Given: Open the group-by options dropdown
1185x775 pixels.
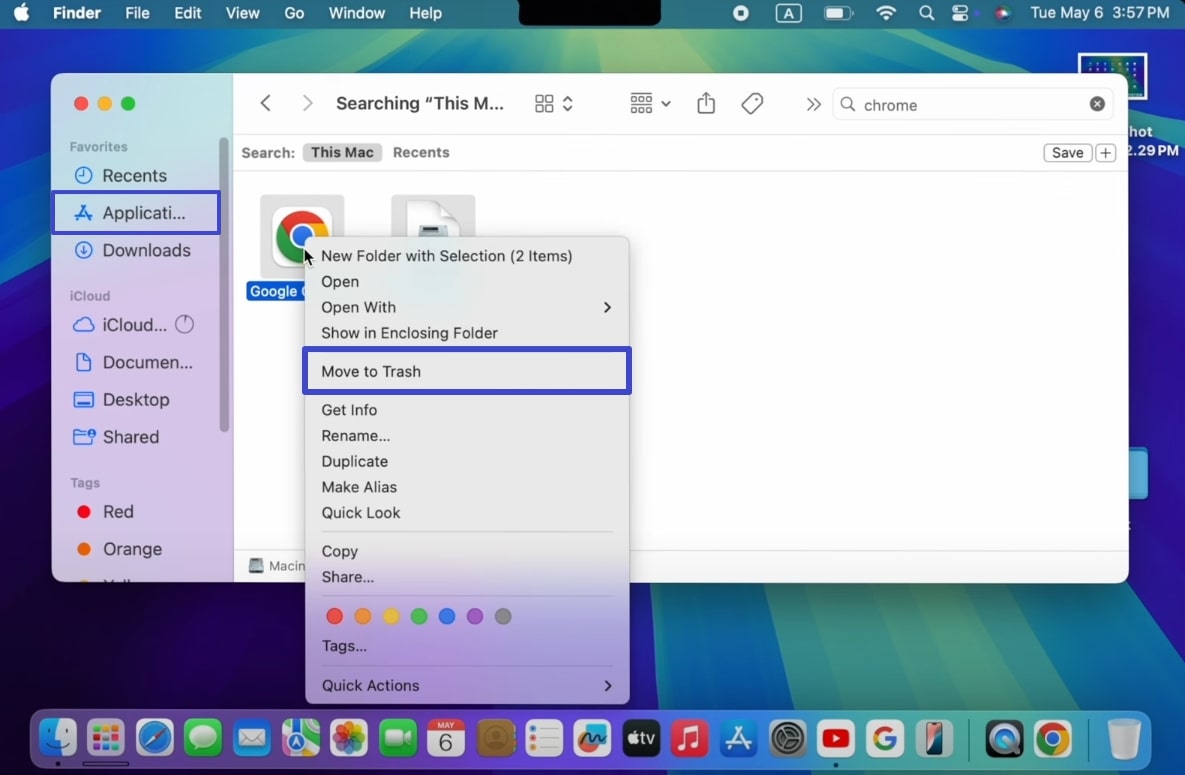Looking at the screenshot, I should (x=650, y=104).
